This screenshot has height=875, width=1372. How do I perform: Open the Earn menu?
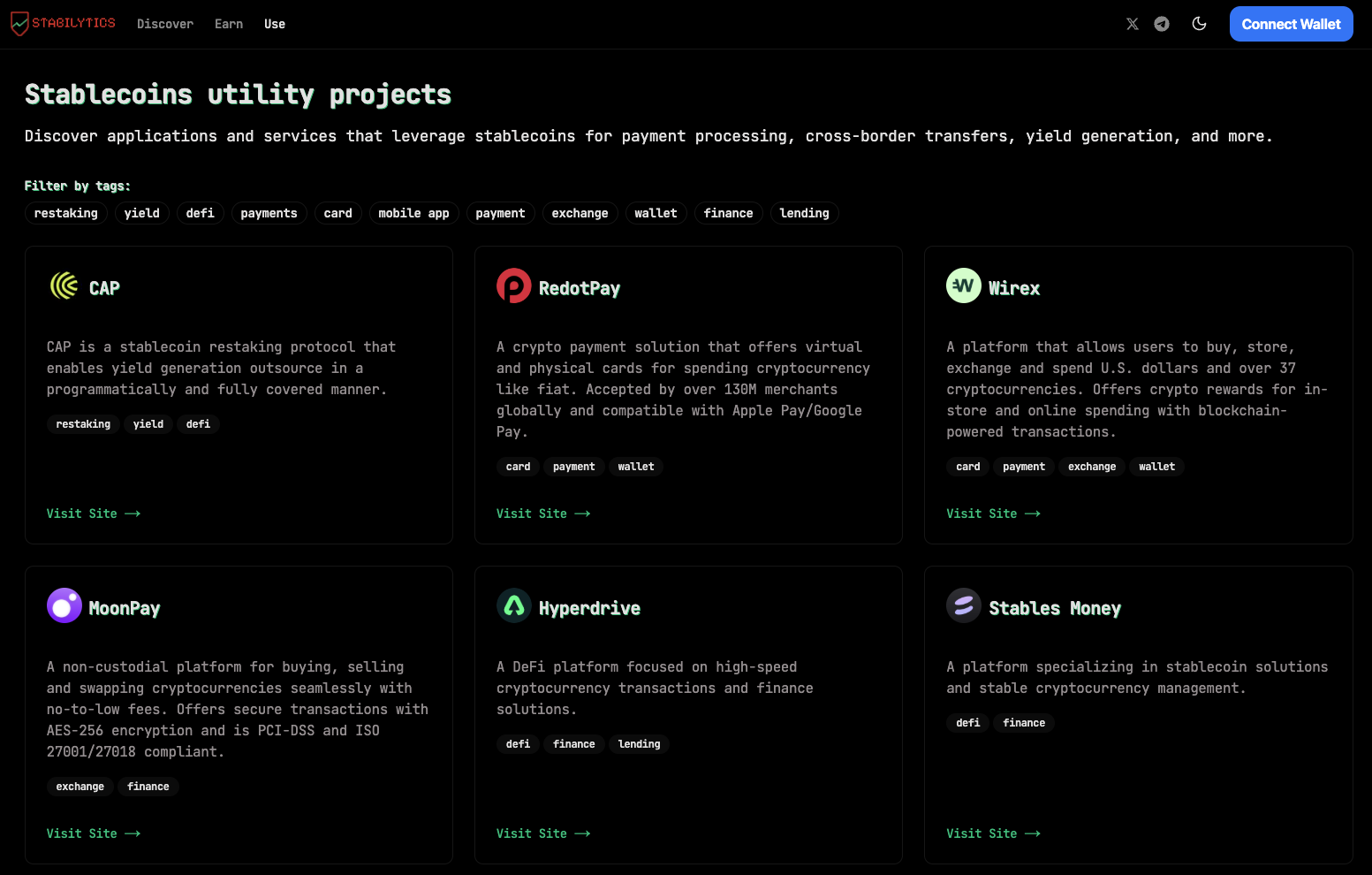229,24
